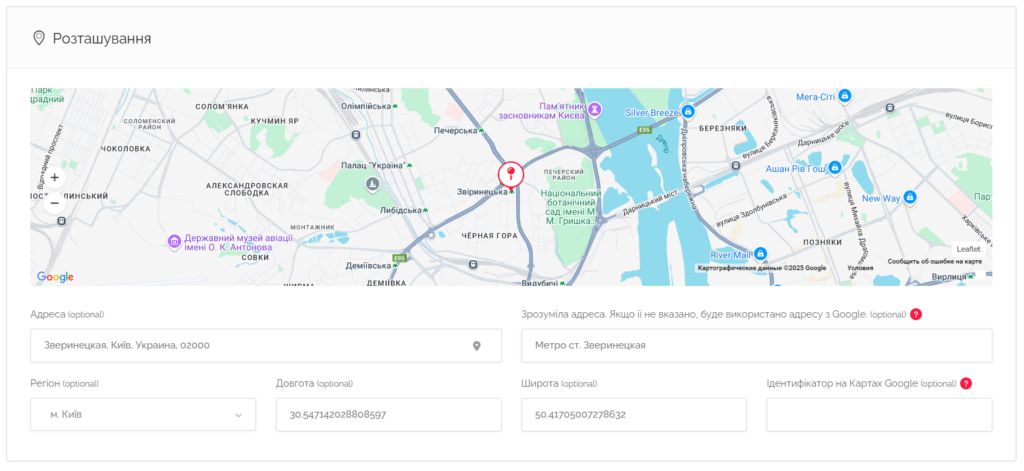Click the КУЧМИН ЯР map label
This screenshot has height=471, width=1024.
point(274,122)
